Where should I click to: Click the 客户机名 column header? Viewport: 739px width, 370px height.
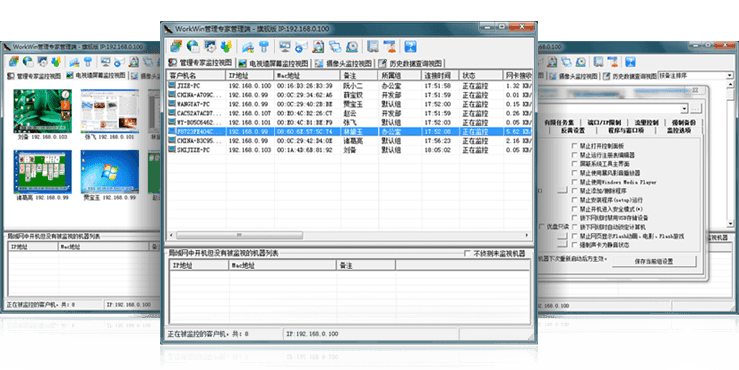coord(197,75)
